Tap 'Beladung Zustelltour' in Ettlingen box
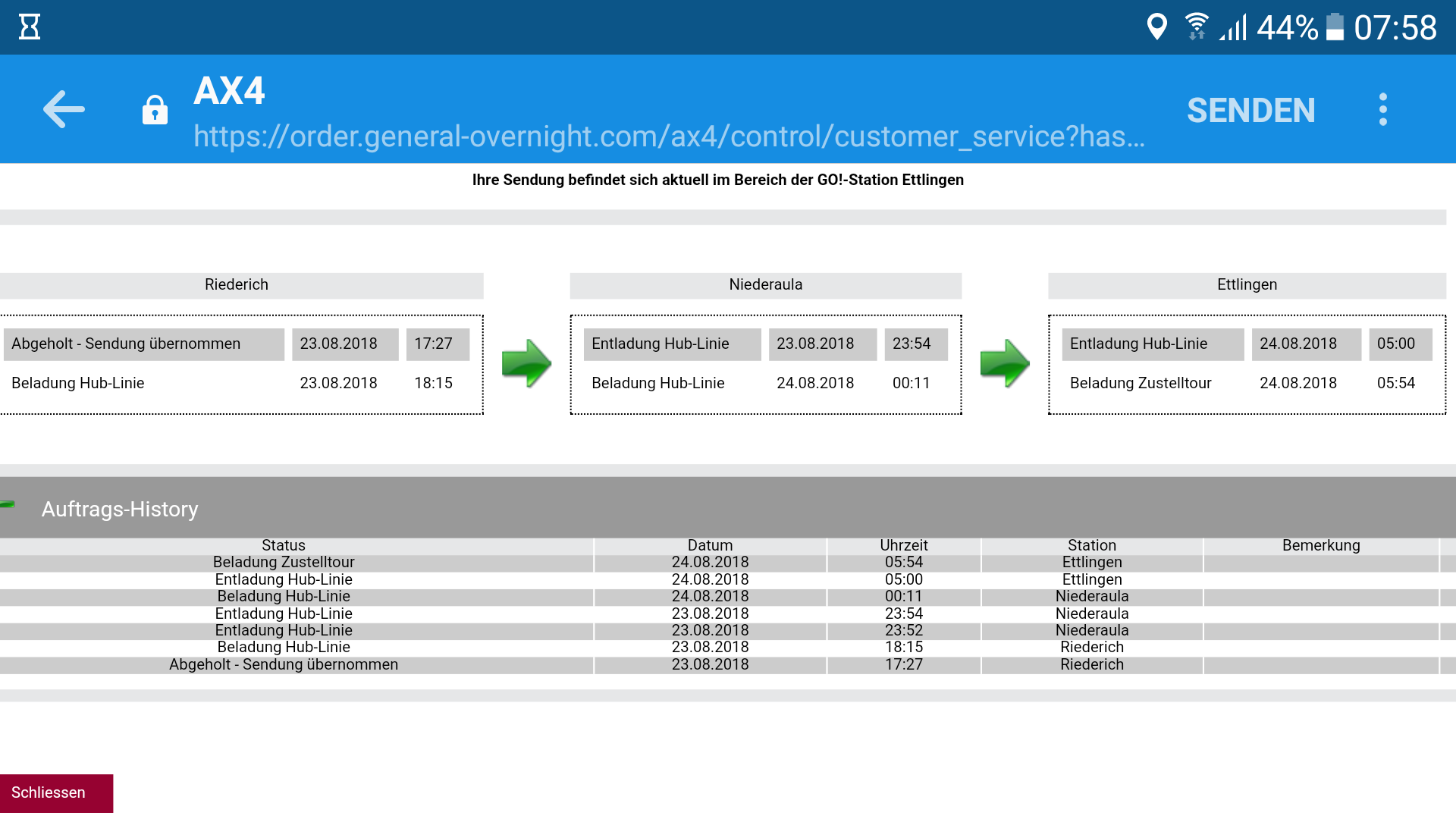Image resolution: width=1456 pixels, height=819 pixels. 1141,384
